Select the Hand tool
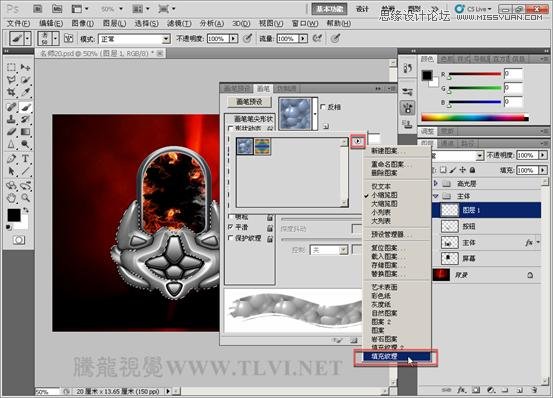Screen dimensions: 553x398 pos(11,197)
